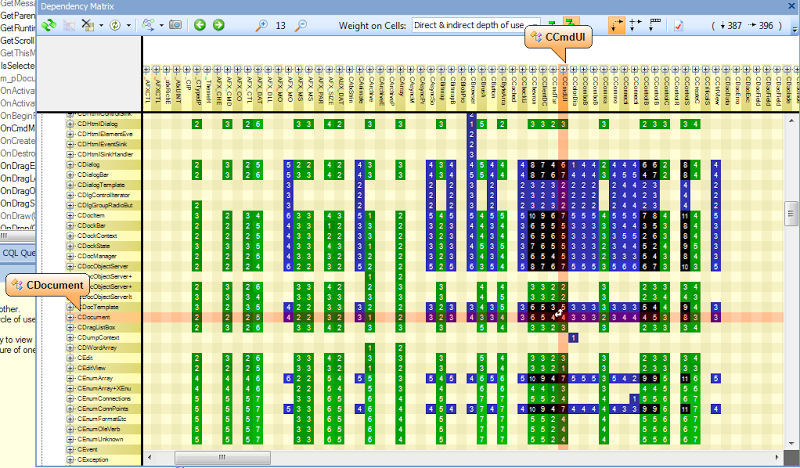Close the Dependency Matrix panel
The width and height of the screenshot is (800, 468).
[793, 6]
